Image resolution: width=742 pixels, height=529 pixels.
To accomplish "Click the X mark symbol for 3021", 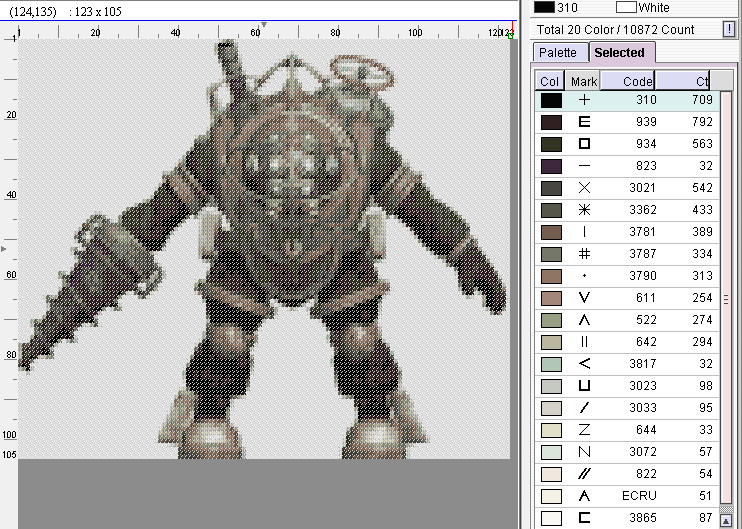I will coord(584,188).
